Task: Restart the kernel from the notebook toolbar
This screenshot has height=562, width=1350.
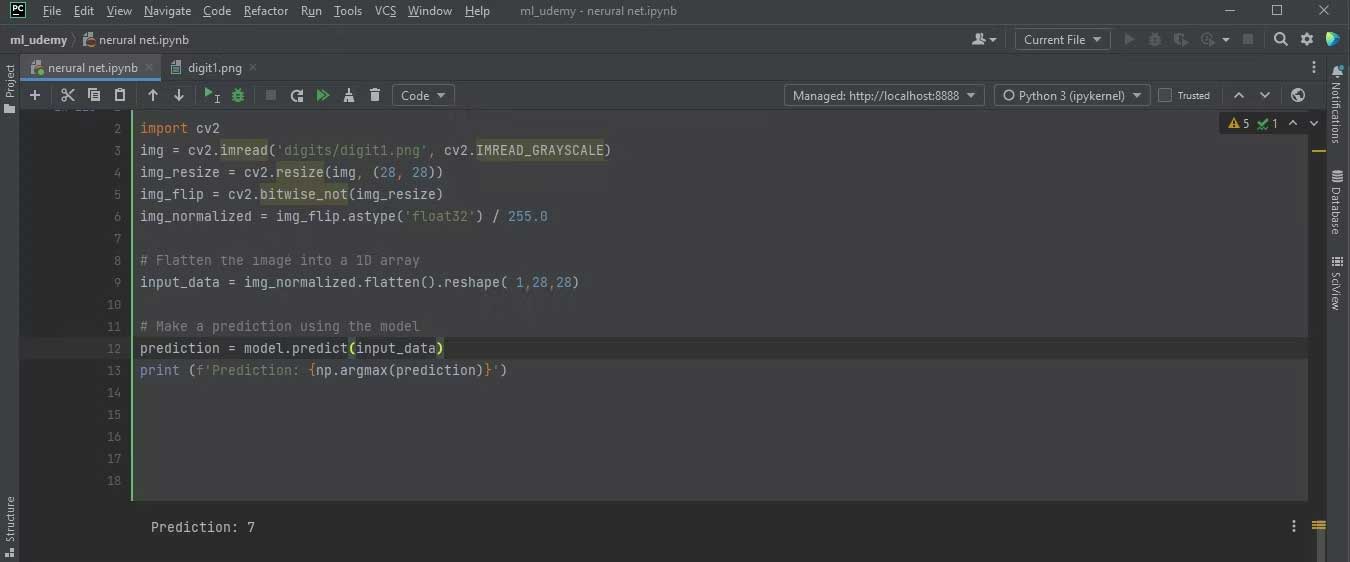Action: 297,95
